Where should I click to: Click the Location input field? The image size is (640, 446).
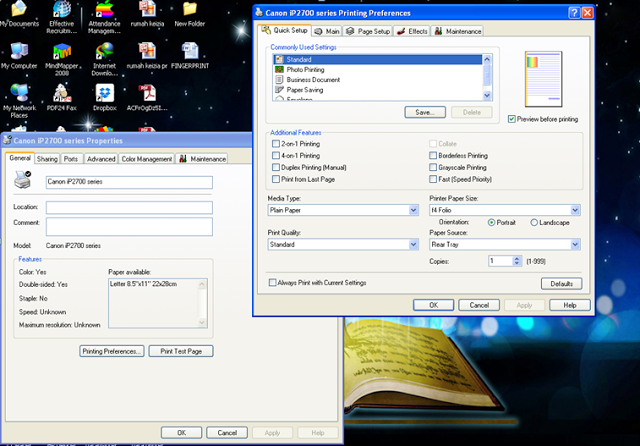point(129,207)
